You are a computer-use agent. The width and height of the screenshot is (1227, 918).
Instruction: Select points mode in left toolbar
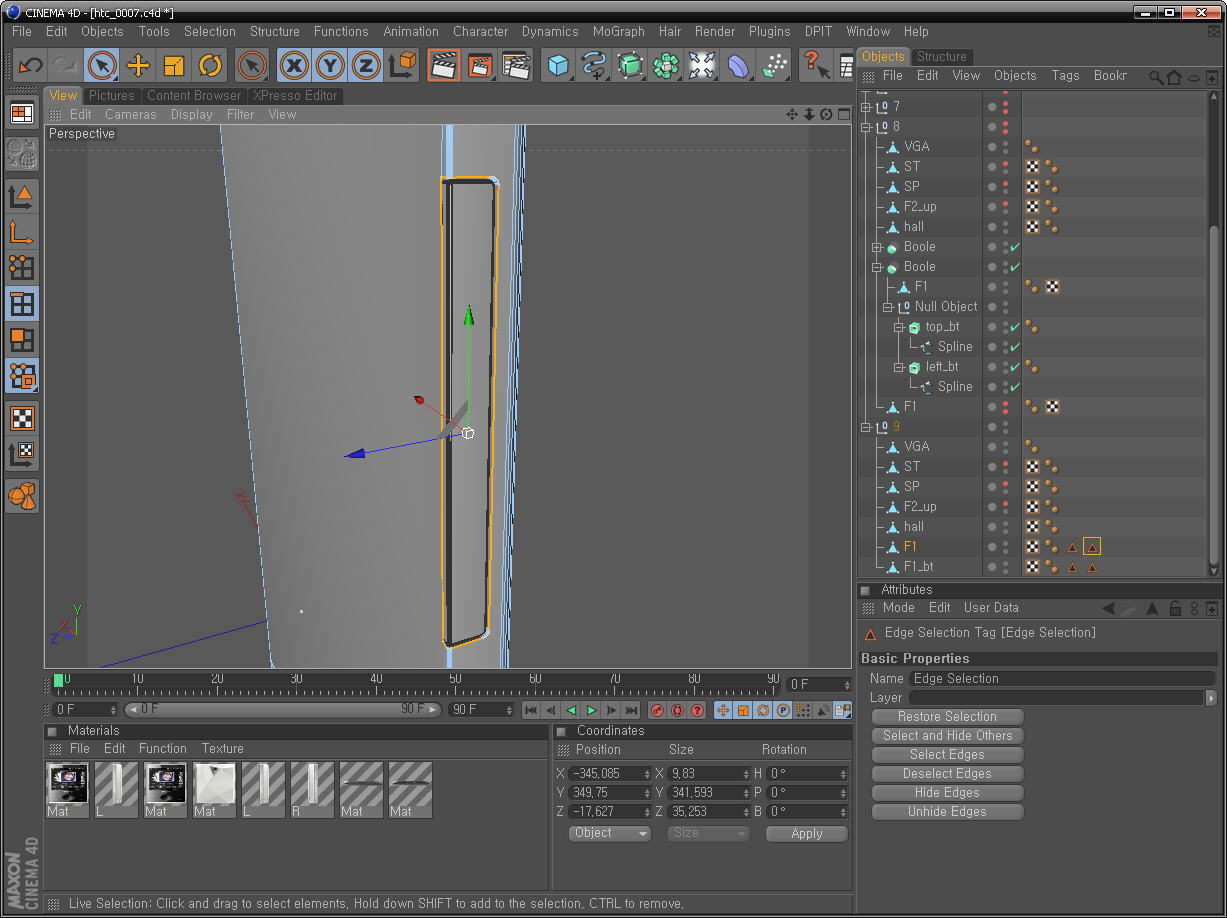pos(22,267)
